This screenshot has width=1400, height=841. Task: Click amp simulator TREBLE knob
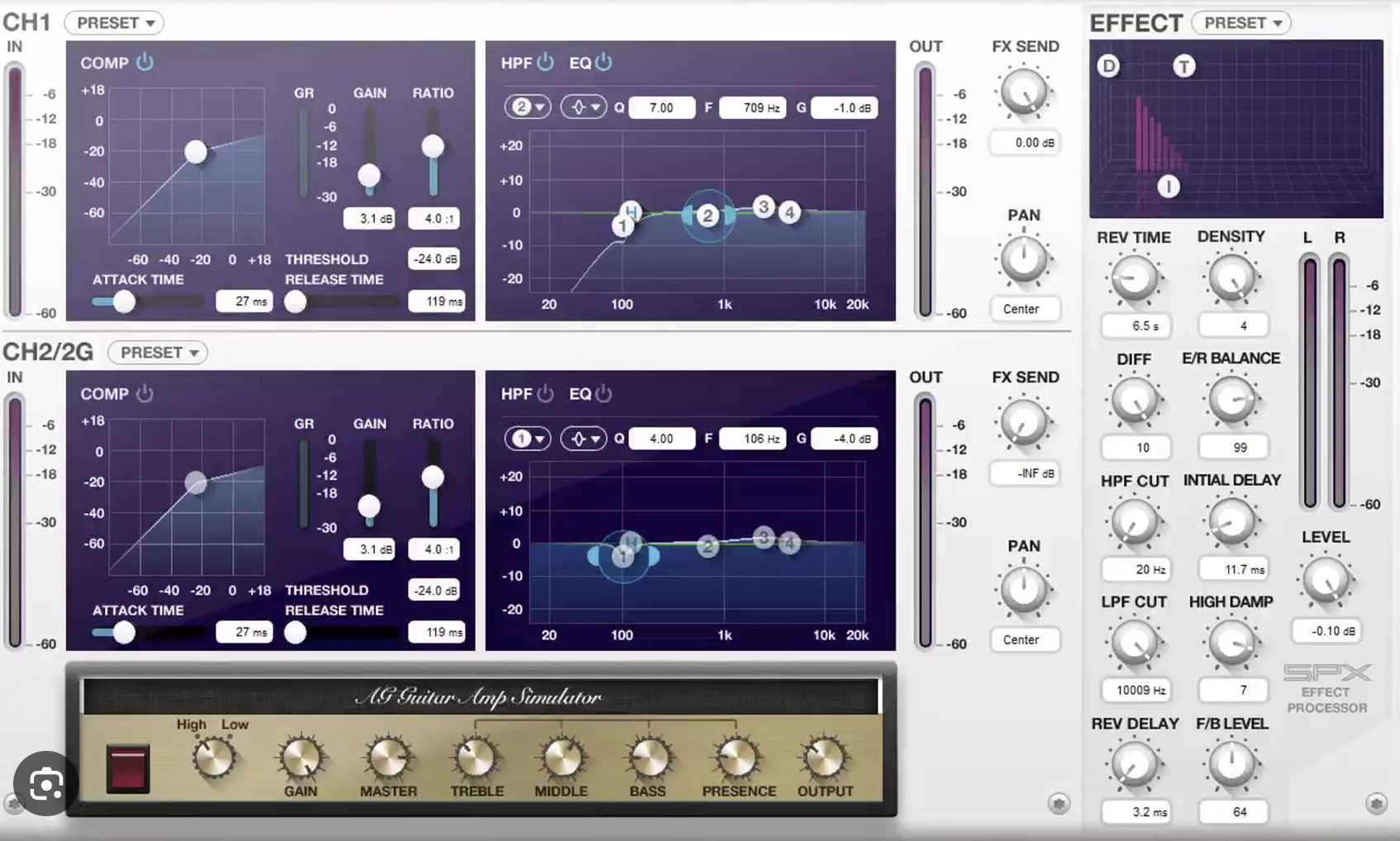[476, 758]
